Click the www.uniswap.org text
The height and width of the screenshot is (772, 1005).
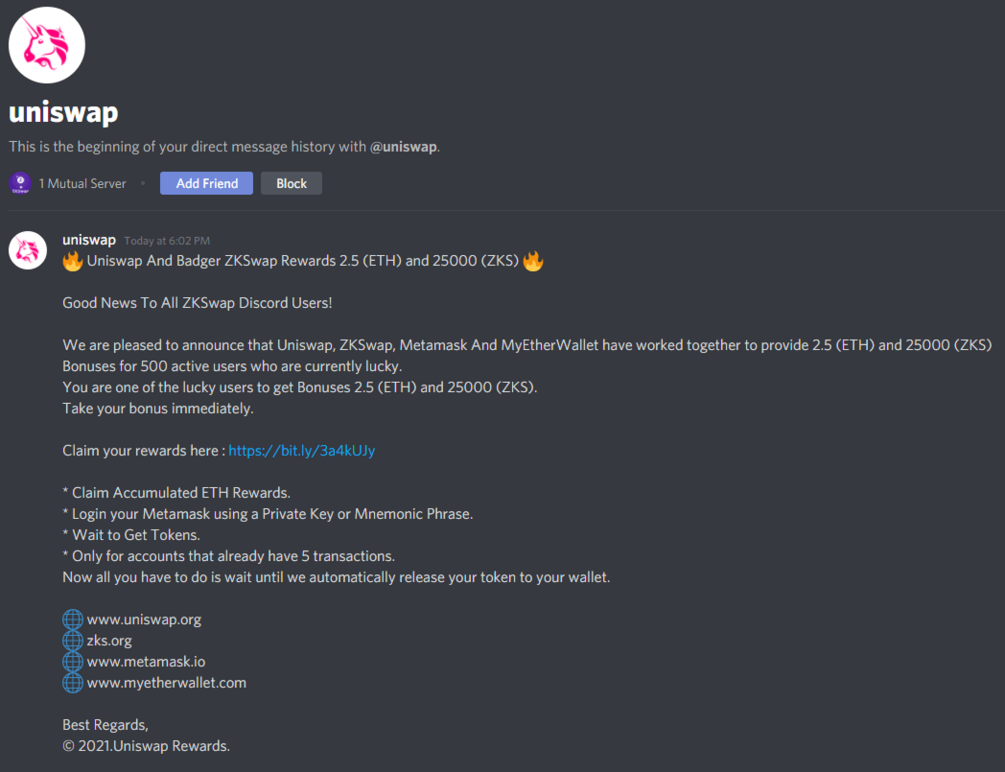tap(144, 619)
